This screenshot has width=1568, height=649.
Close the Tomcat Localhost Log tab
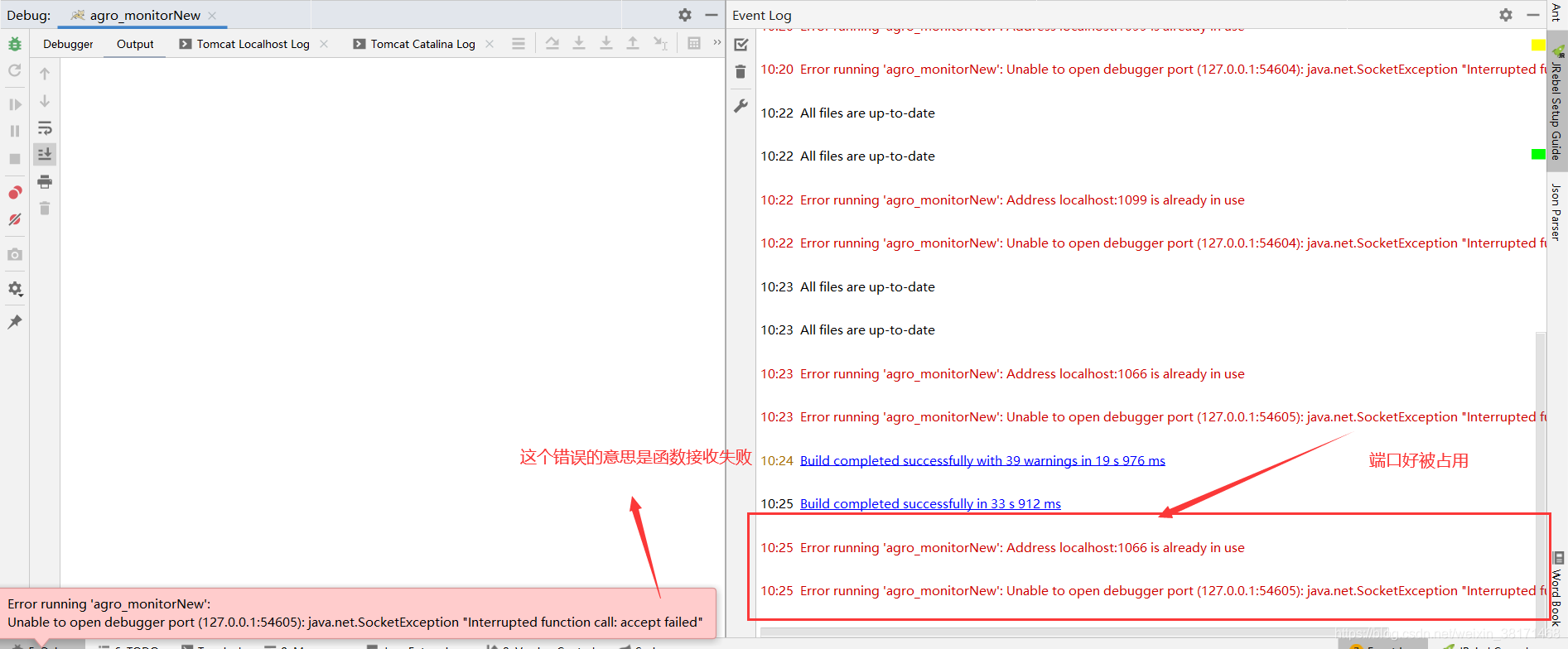[x=324, y=44]
